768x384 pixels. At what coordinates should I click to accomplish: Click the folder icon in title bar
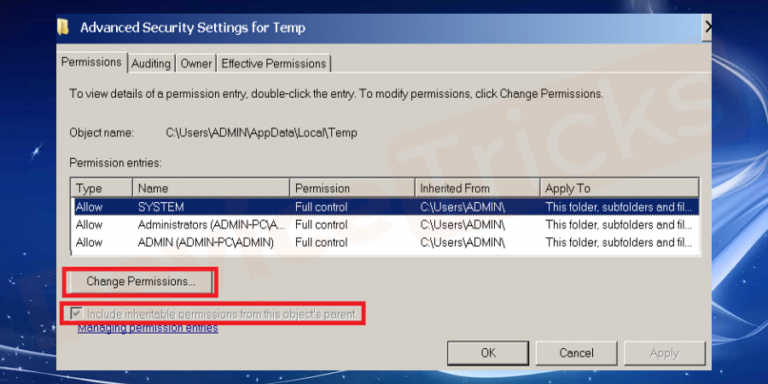tap(63, 27)
